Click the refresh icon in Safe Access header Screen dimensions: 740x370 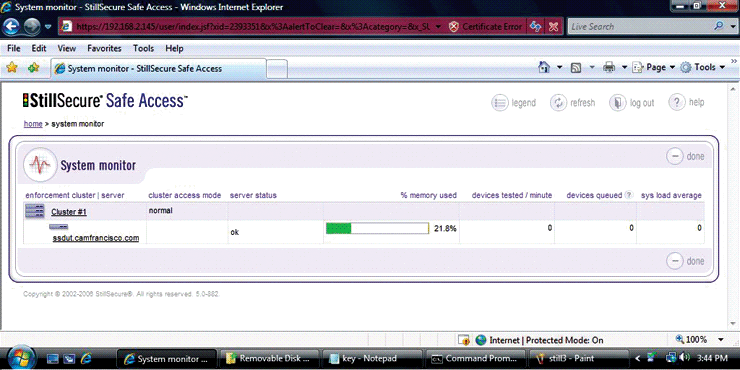coord(559,102)
